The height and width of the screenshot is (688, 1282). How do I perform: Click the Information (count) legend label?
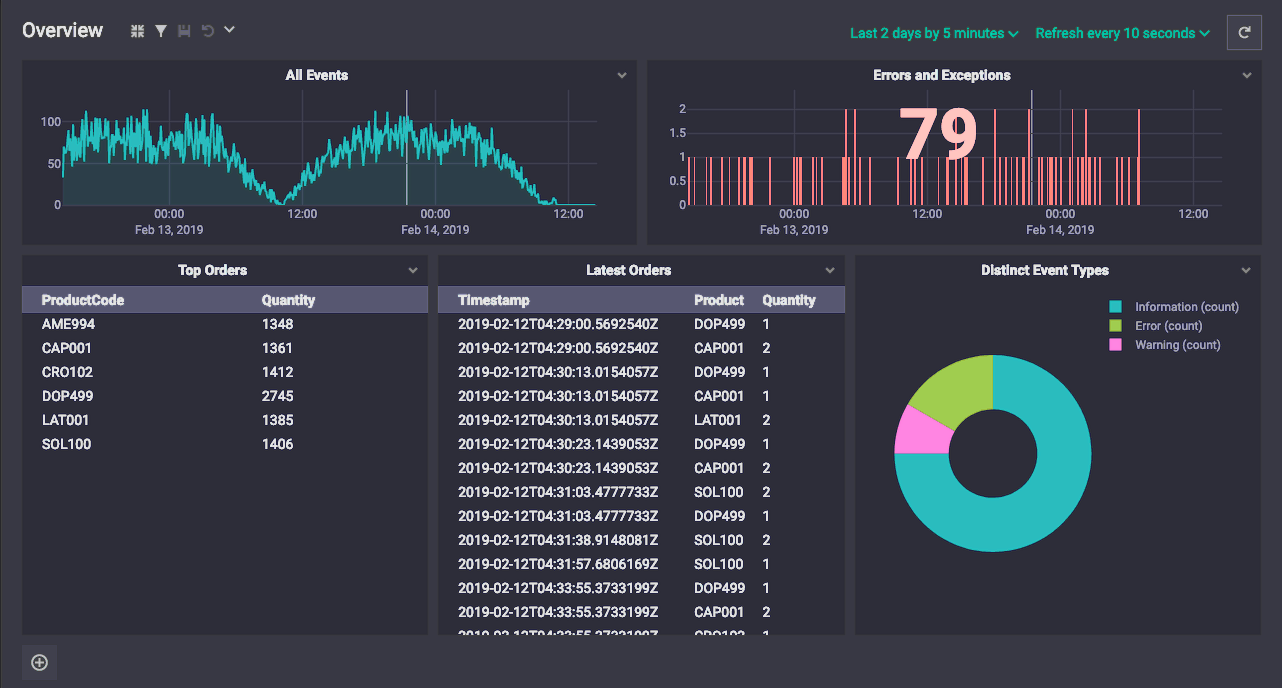[x=1187, y=307]
